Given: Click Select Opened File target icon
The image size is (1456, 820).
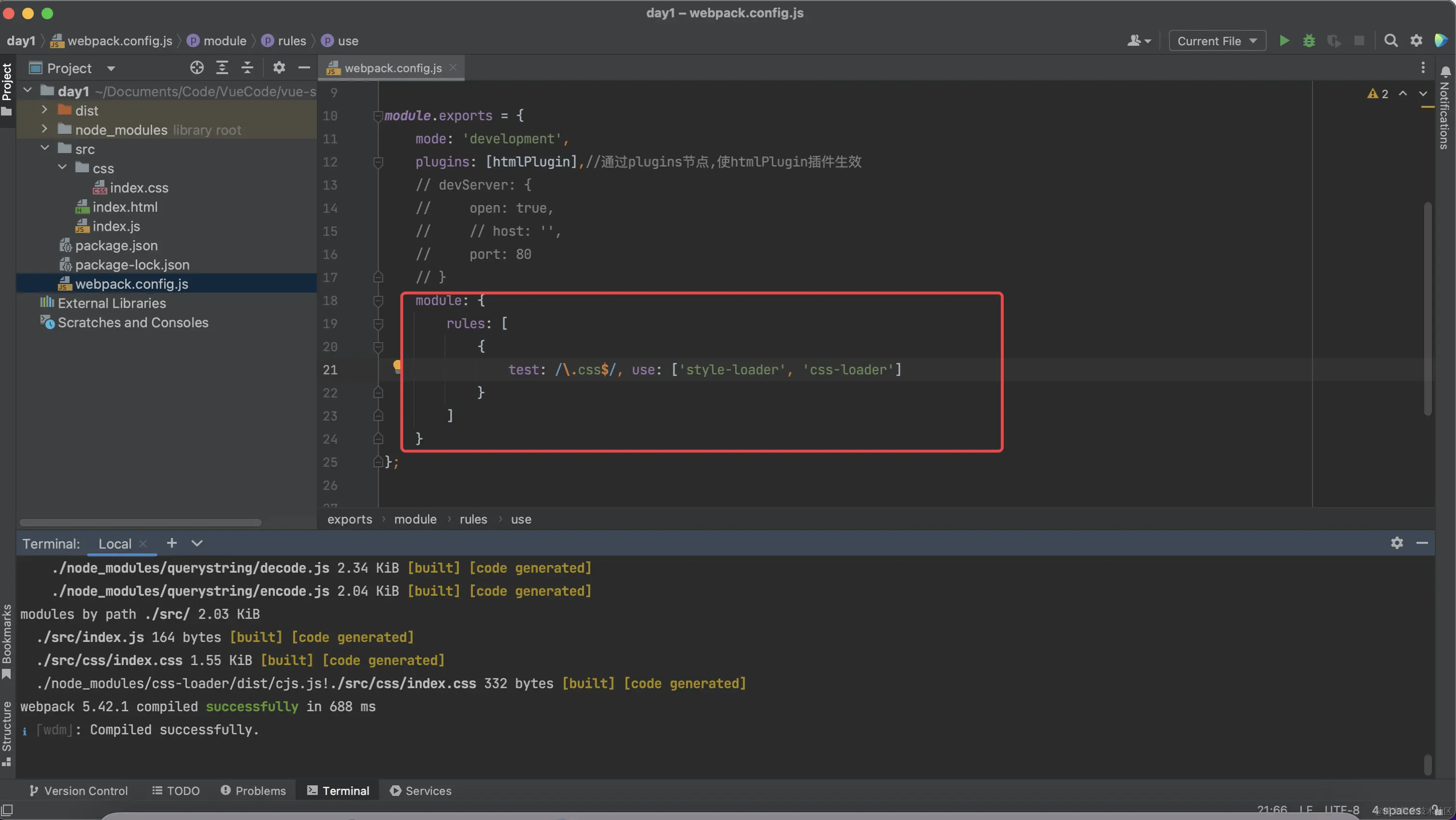Looking at the screenshot, I should pyautogui.click(x=197, y=68).
